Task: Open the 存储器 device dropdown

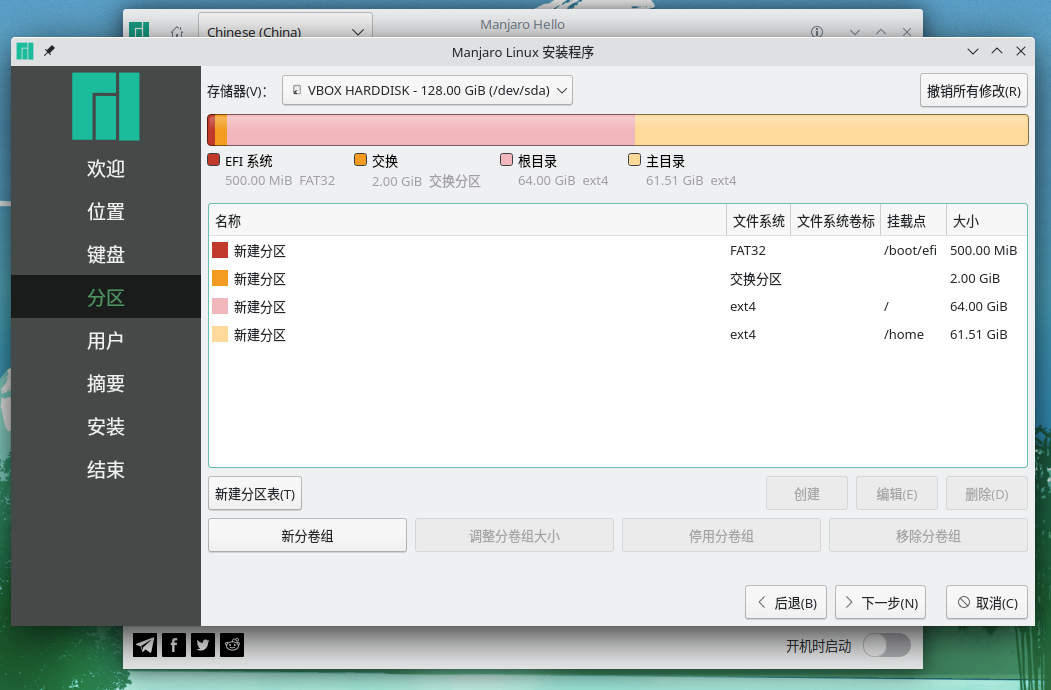Action: tap(427, 91)
